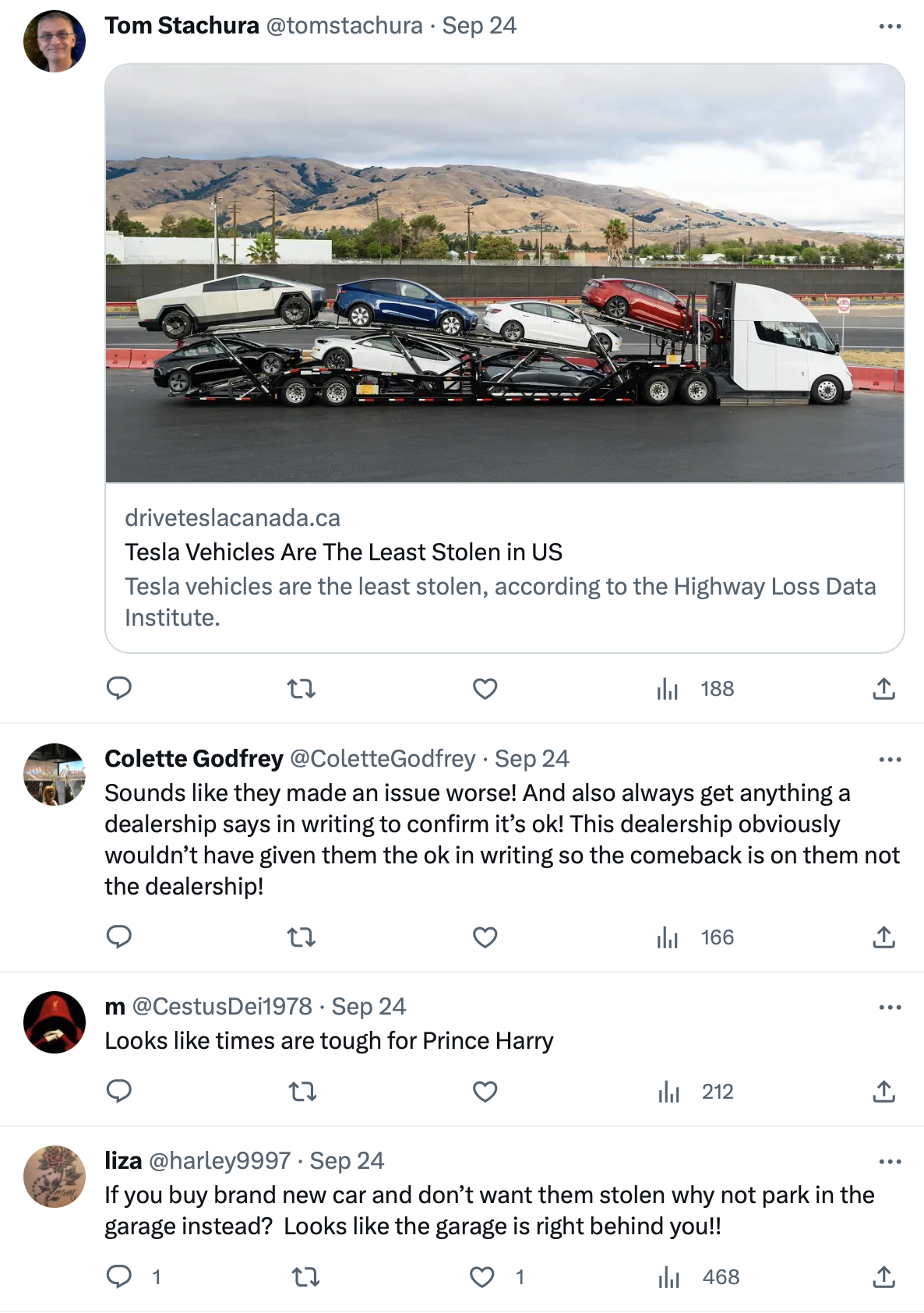Reply to Colette Godfrey's tweet
The image size is (924, 1313).
(x=118, y=937)
